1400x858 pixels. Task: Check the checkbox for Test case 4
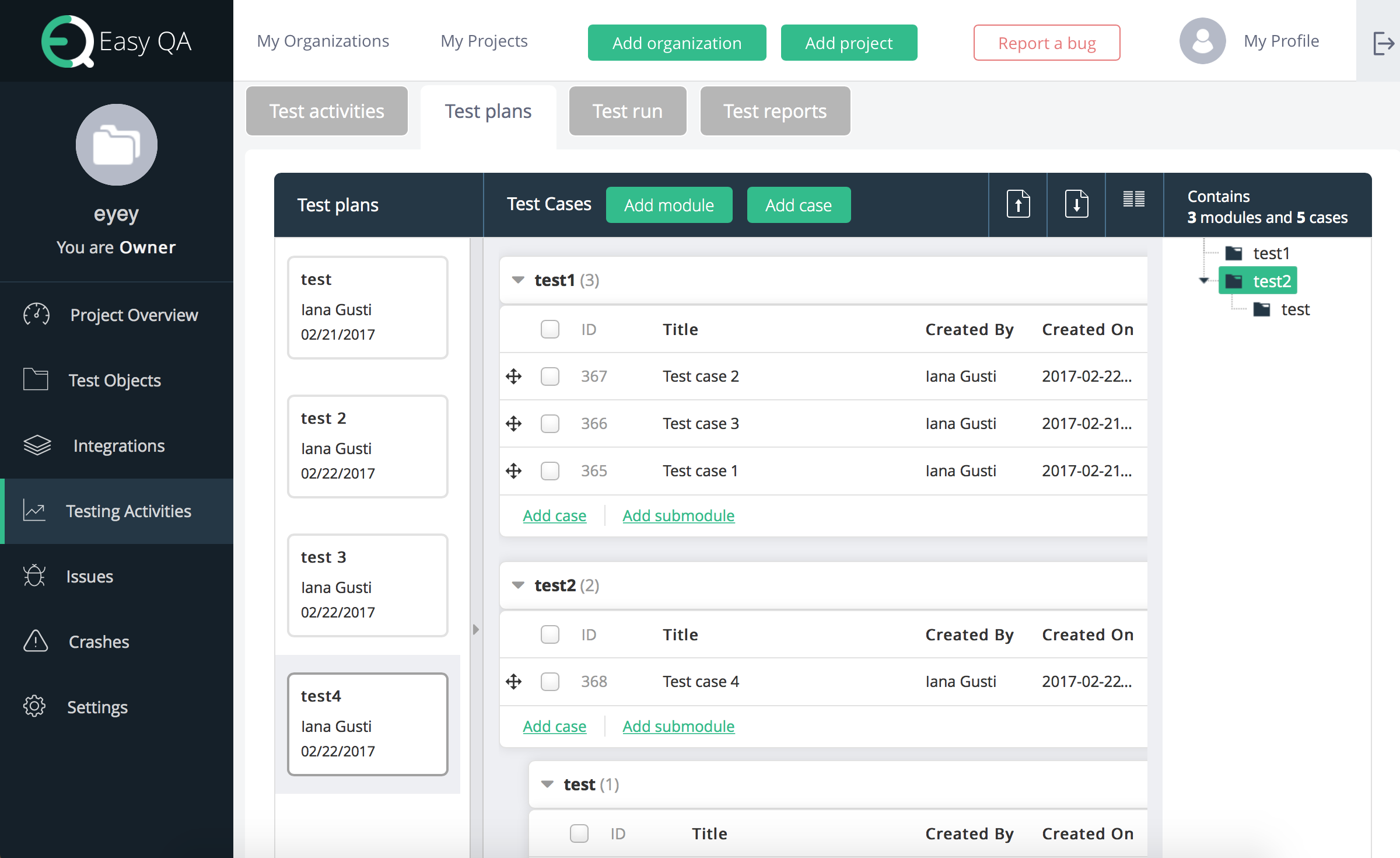(549, 681)
